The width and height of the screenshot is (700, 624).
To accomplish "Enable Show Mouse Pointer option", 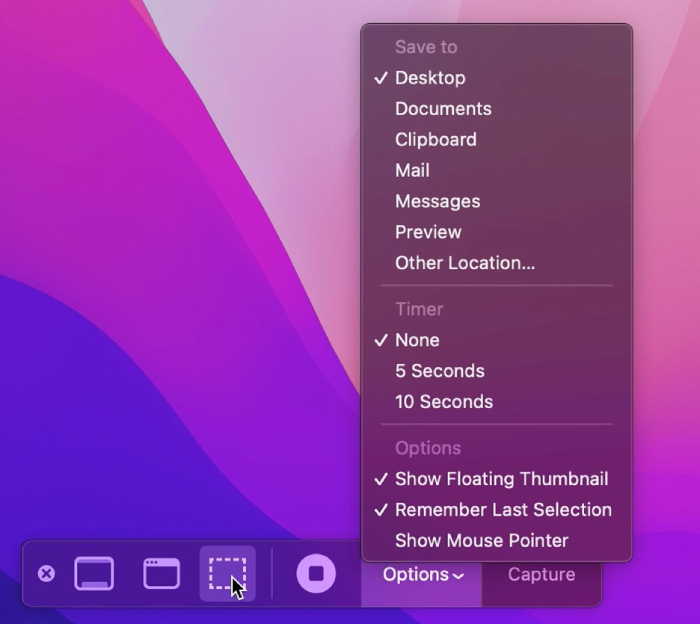I will 481,541.
